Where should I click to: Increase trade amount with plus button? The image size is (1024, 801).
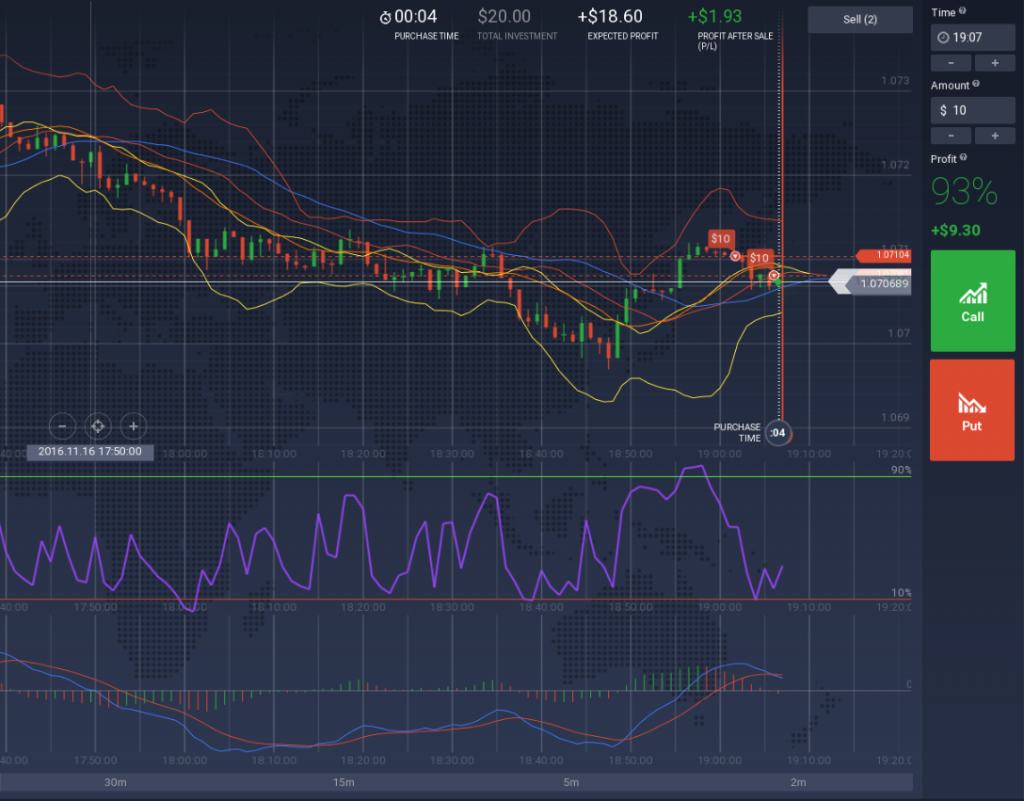click(995, 135)
